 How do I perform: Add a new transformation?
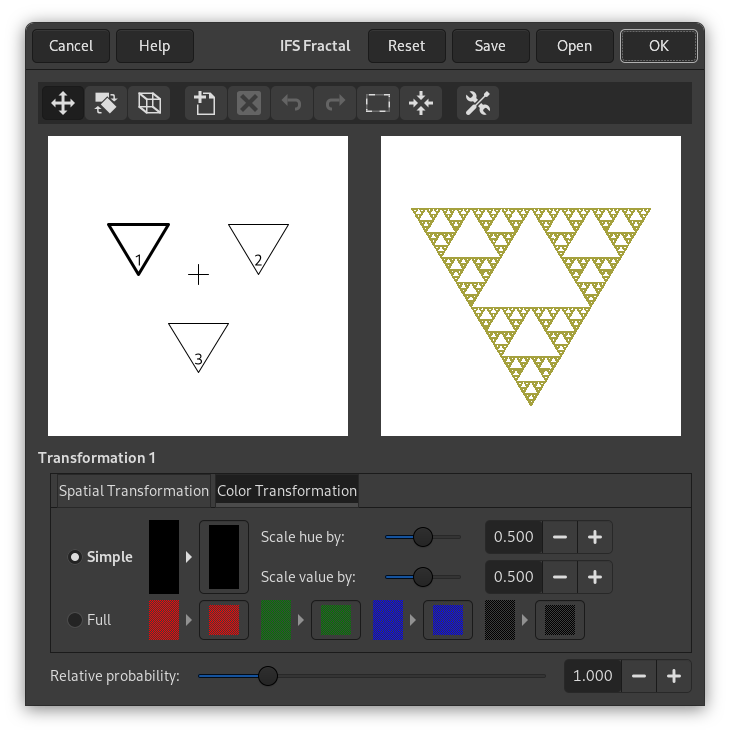coord(206,103)
